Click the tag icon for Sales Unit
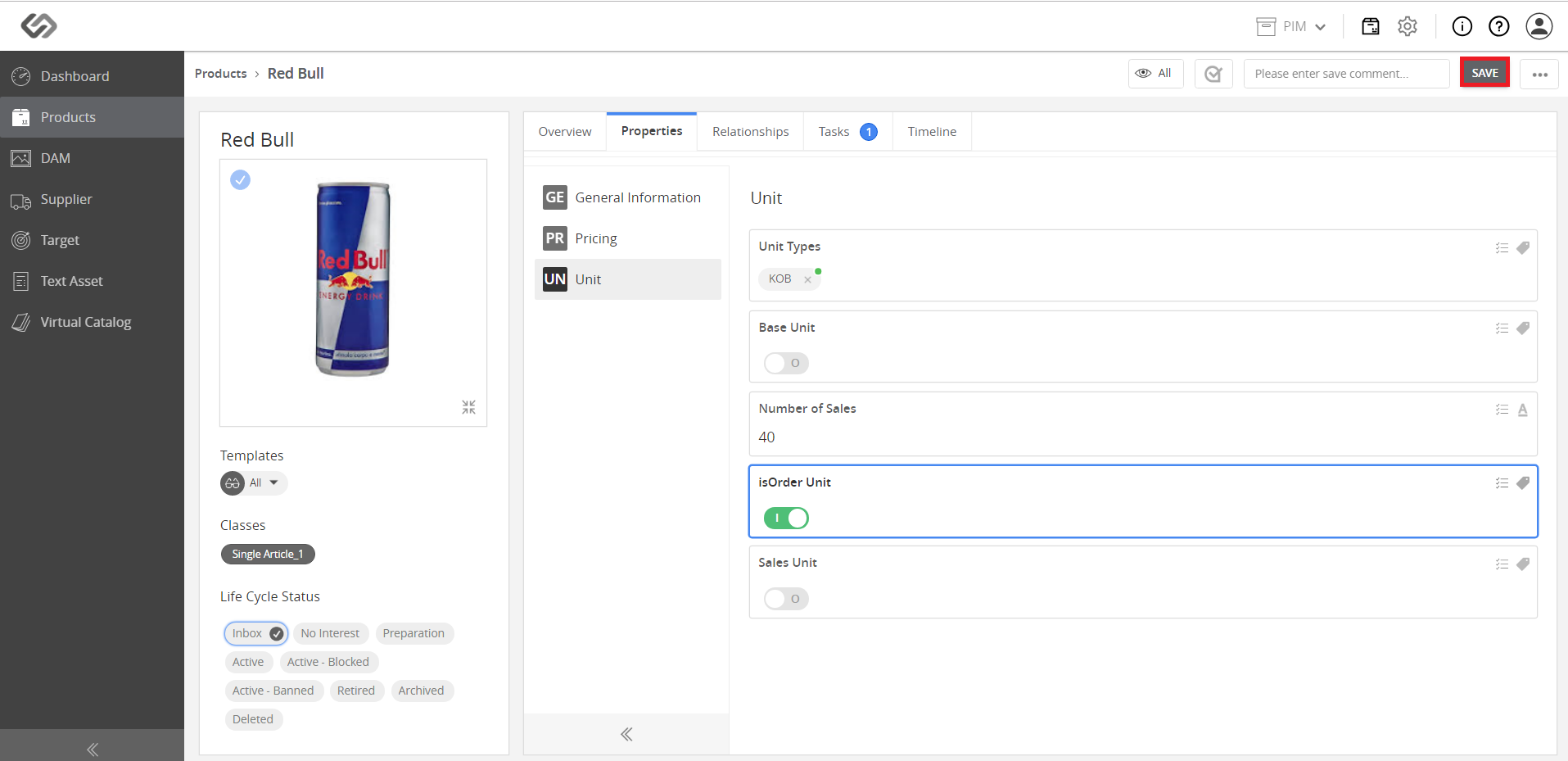1568x761 pixels. pos(1523,564)
